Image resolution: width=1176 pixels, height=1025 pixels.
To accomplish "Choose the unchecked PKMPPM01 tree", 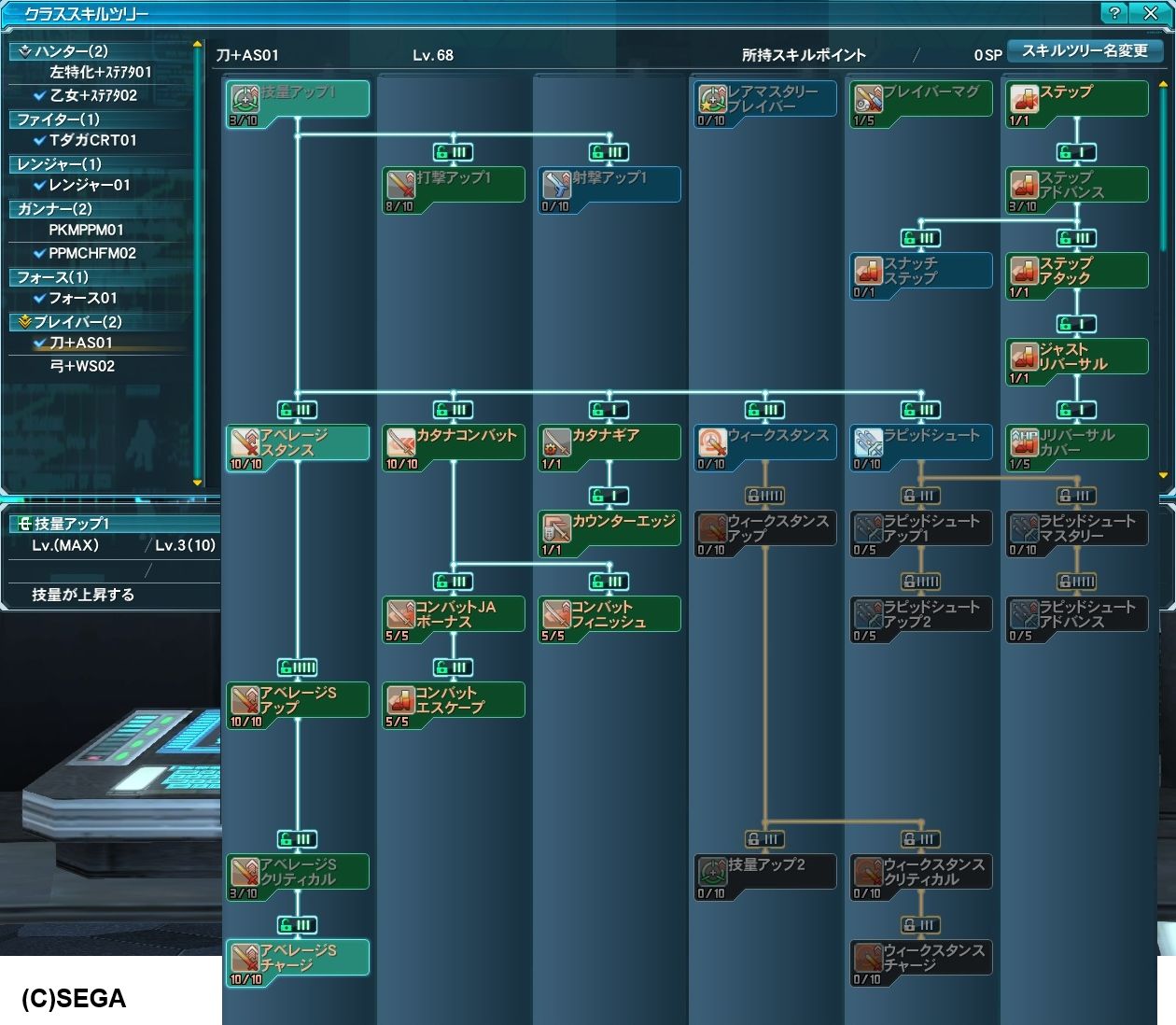I will pyautogui.click(x=86, y=230).
